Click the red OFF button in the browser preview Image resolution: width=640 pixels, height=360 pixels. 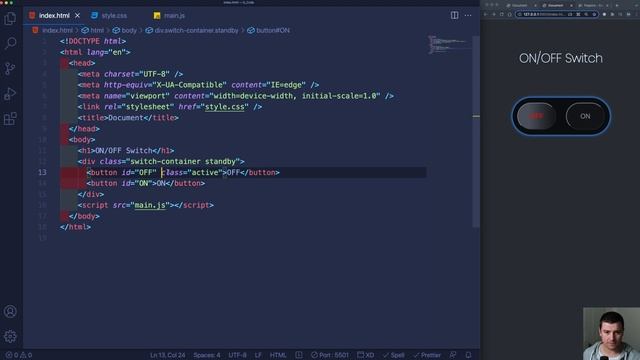[x=536, y=116]
